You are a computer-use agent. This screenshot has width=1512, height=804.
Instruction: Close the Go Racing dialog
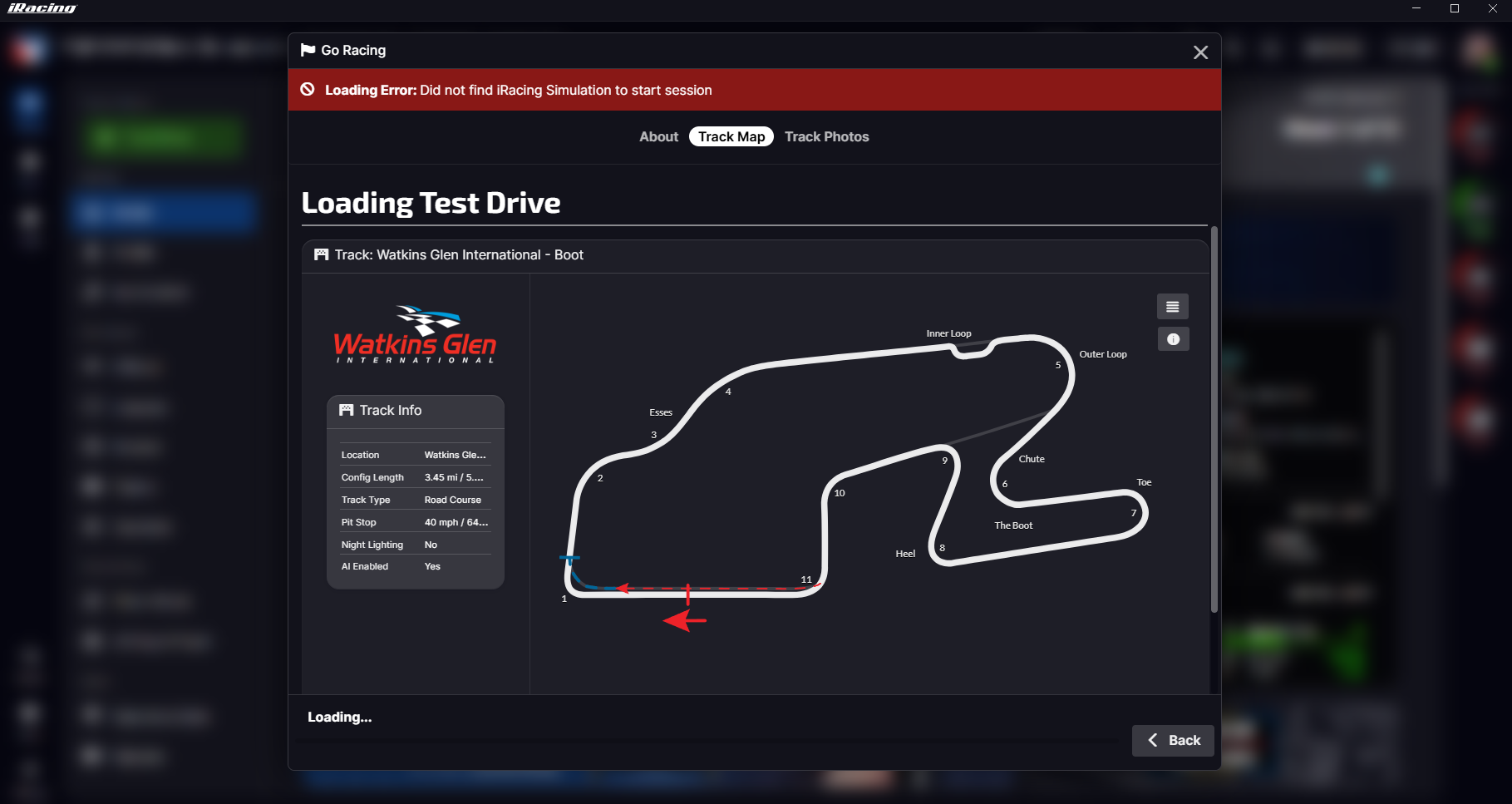click(1200, 52)
